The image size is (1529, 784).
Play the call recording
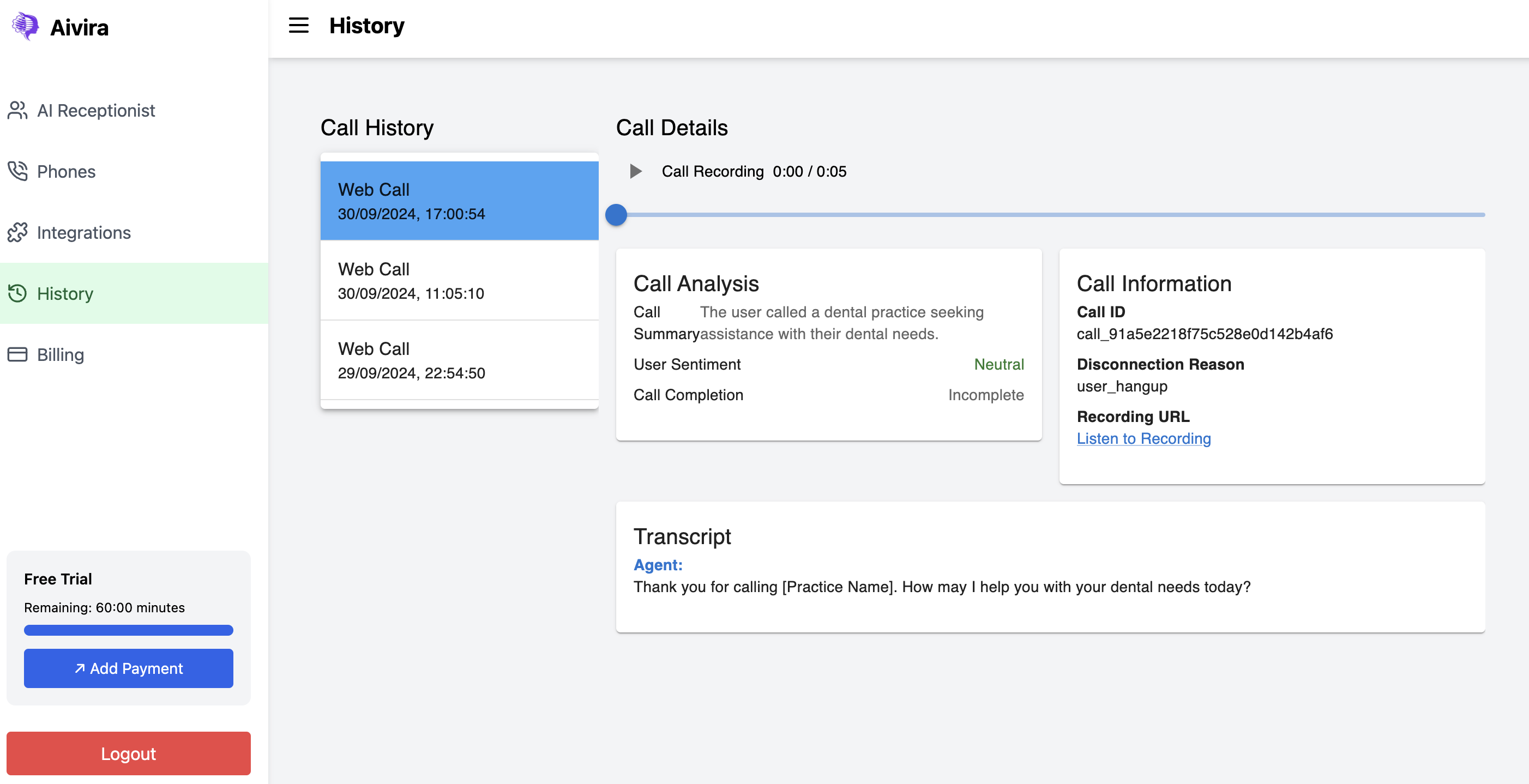635,172
